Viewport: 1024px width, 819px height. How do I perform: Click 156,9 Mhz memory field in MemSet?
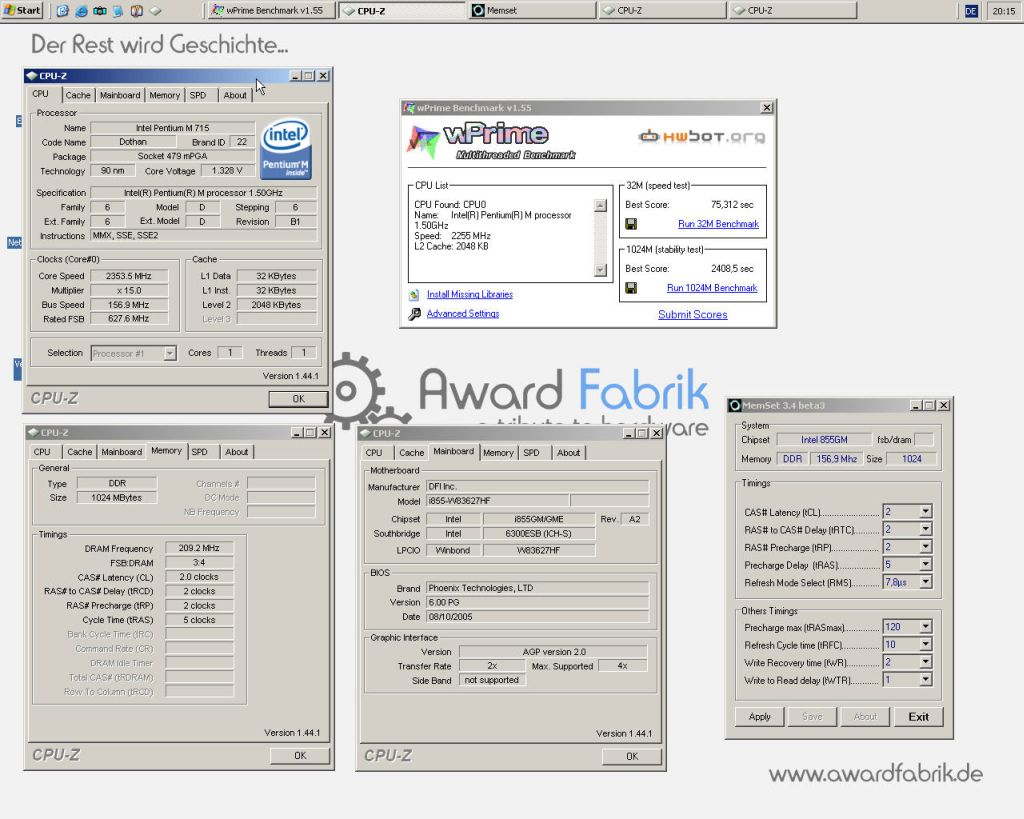(837, 459)
